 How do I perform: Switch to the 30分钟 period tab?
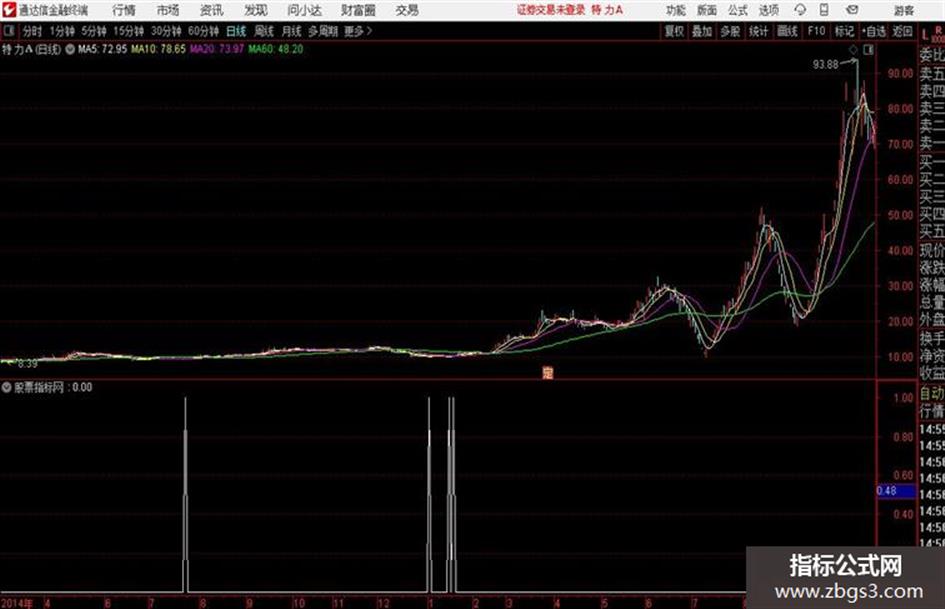166,31
